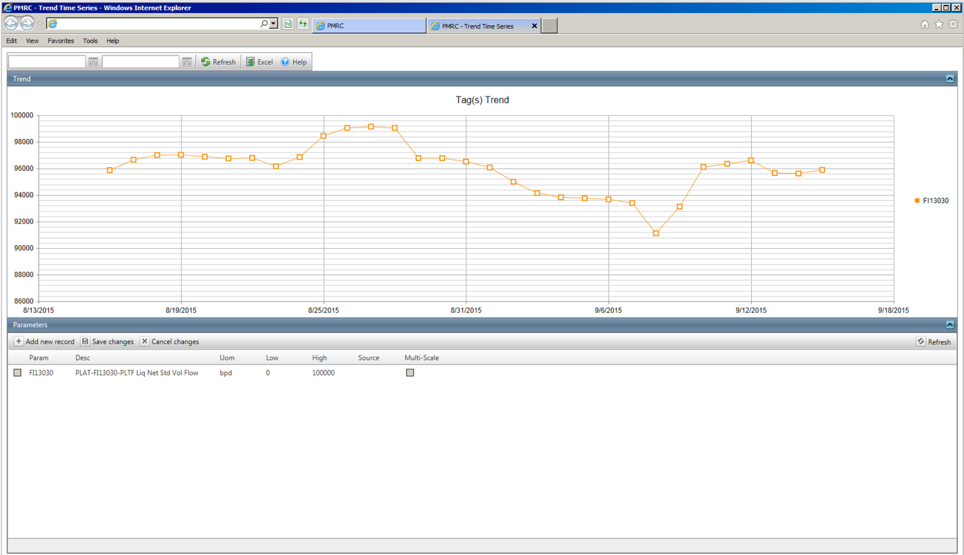Screen dimensions: 964x555
Task: Click Save changes button
Action: [x=107, y=342]
